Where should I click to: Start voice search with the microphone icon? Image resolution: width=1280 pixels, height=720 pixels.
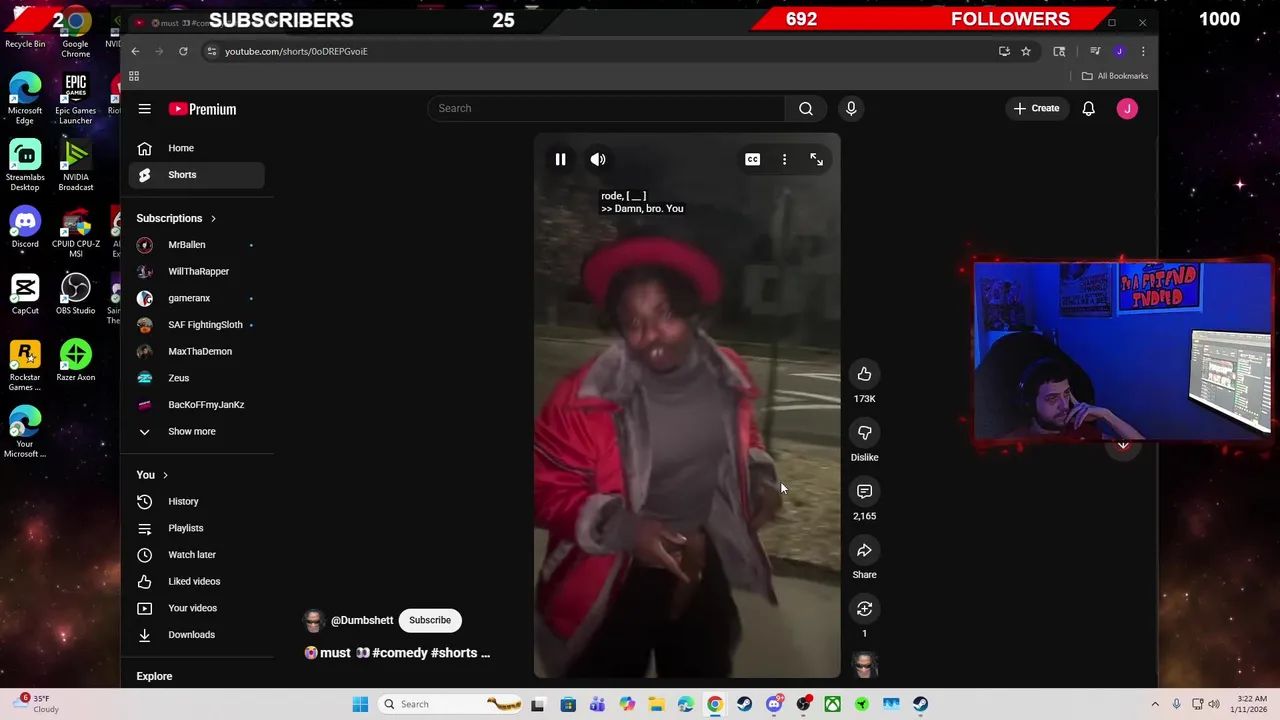(851, 108)
